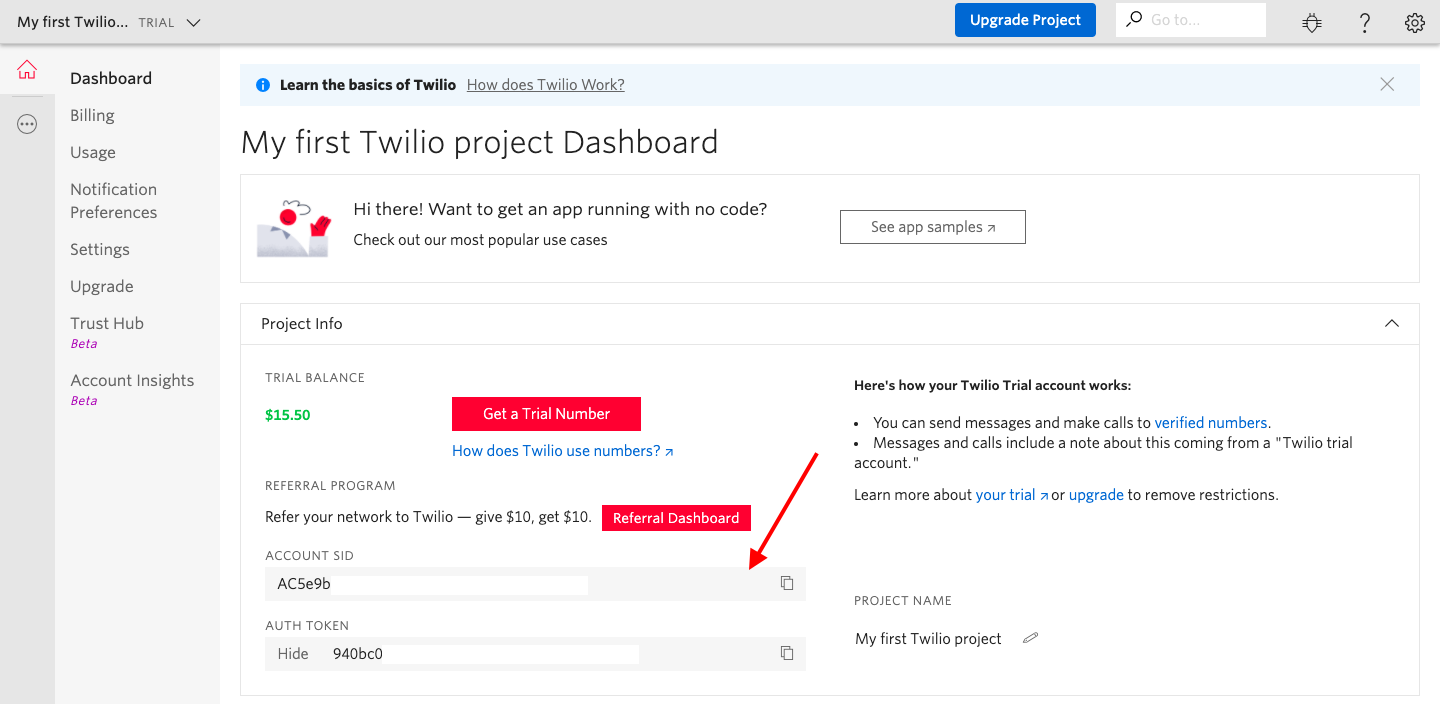Dismiss the Learn the basics of Twilio banner

[1387, 84]
